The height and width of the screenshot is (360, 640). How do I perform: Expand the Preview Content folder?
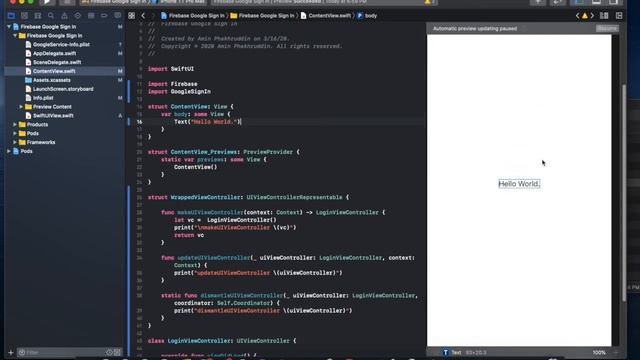[x=21, y=107]
